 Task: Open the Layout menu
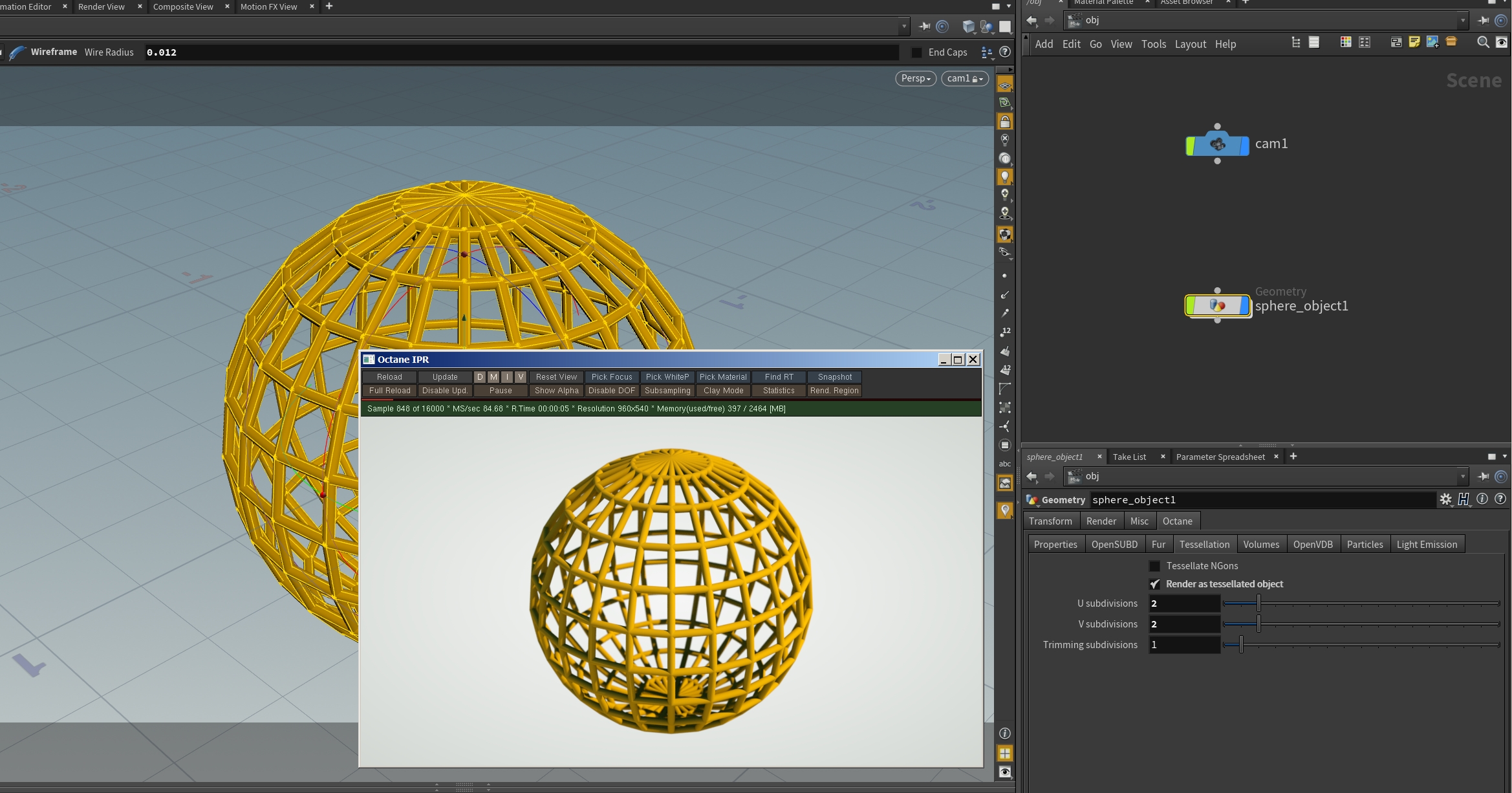pyautogui.click(x=1190, y=44)
